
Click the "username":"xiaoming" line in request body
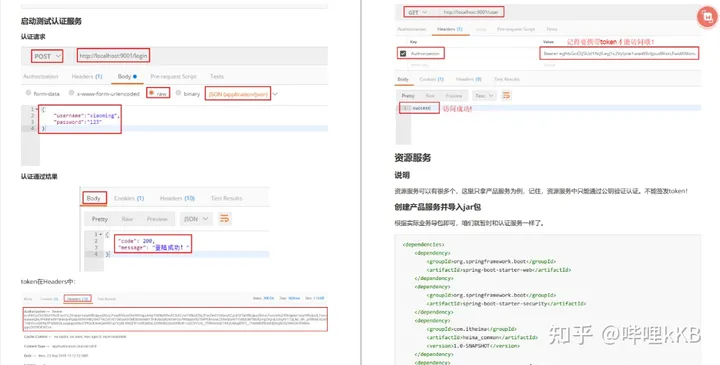pyautogui.click(x=87, y=116)
